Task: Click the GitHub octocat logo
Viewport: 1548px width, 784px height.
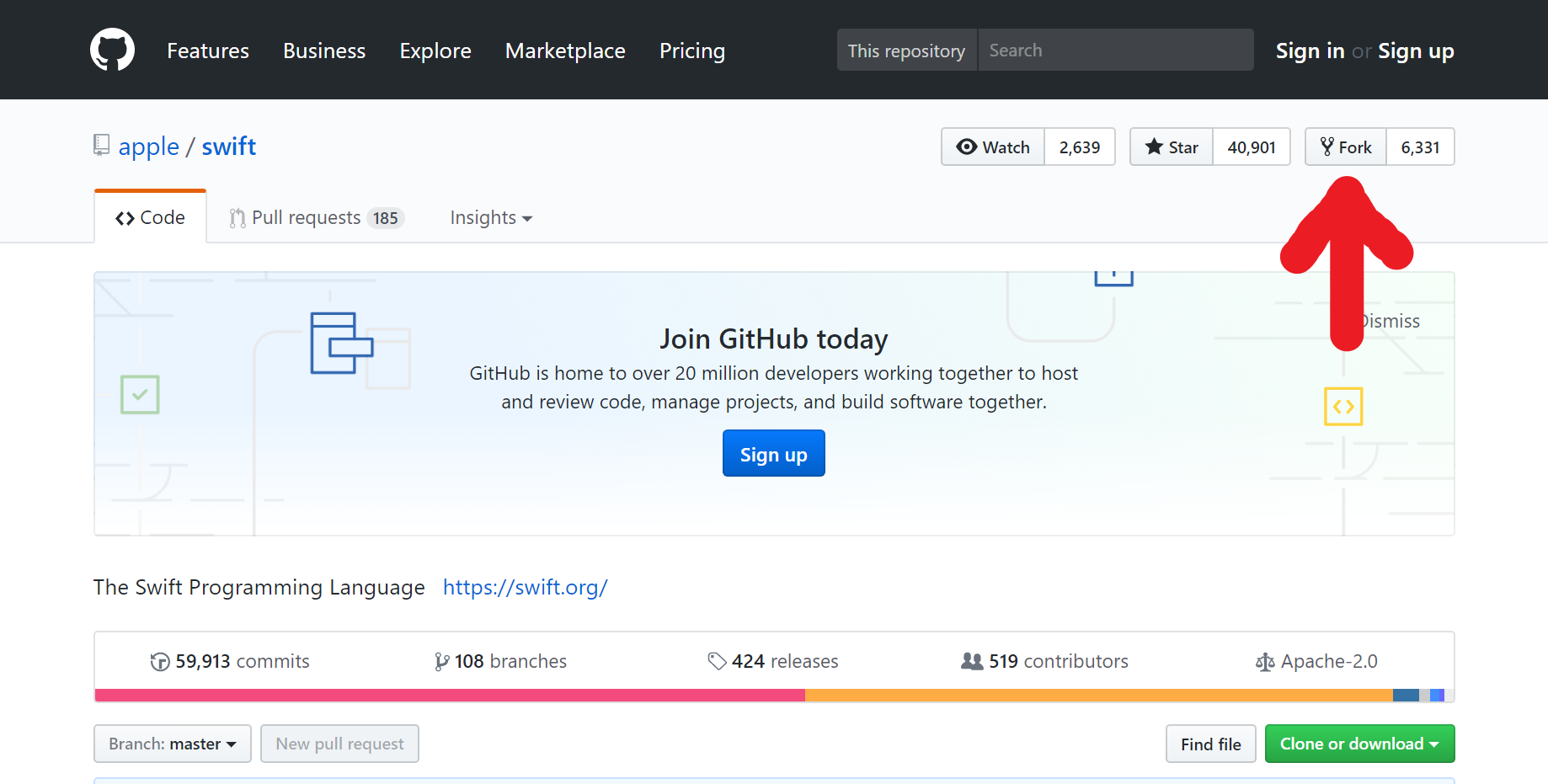Action: (x=112, y=49)
